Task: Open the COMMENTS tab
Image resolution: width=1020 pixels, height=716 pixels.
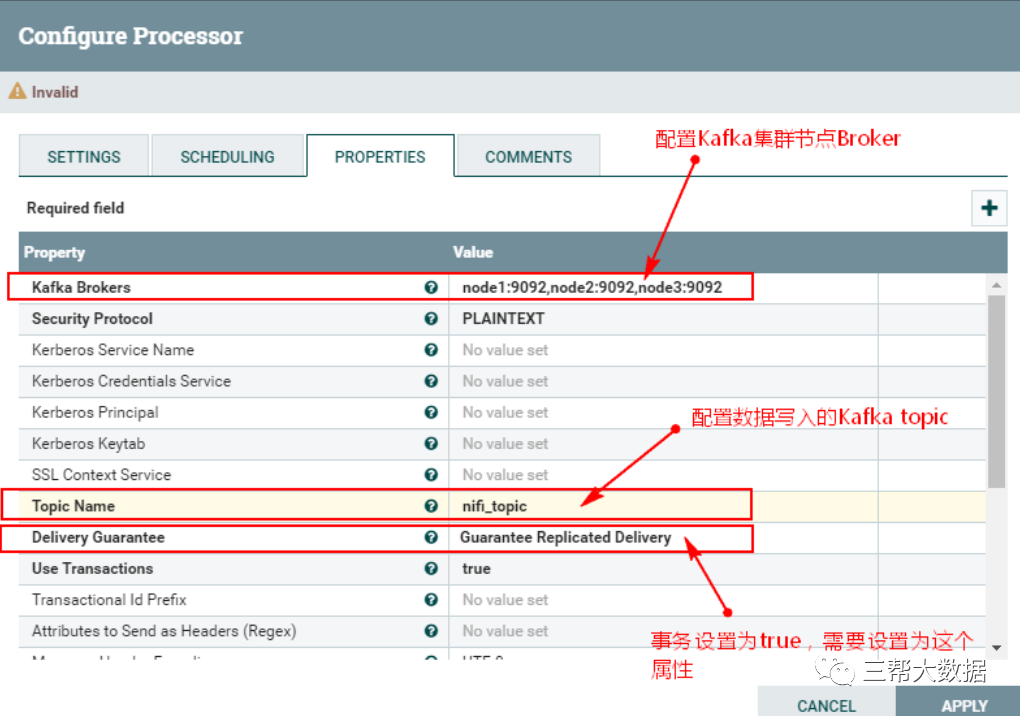Action: click(528, 157)
